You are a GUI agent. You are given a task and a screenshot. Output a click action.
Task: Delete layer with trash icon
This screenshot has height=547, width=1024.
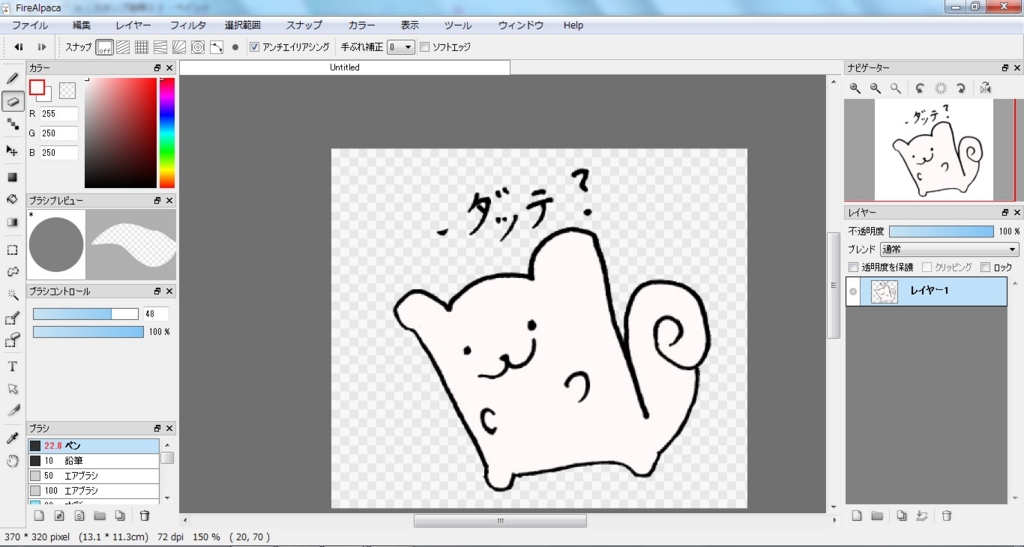[x=946, y=516]
